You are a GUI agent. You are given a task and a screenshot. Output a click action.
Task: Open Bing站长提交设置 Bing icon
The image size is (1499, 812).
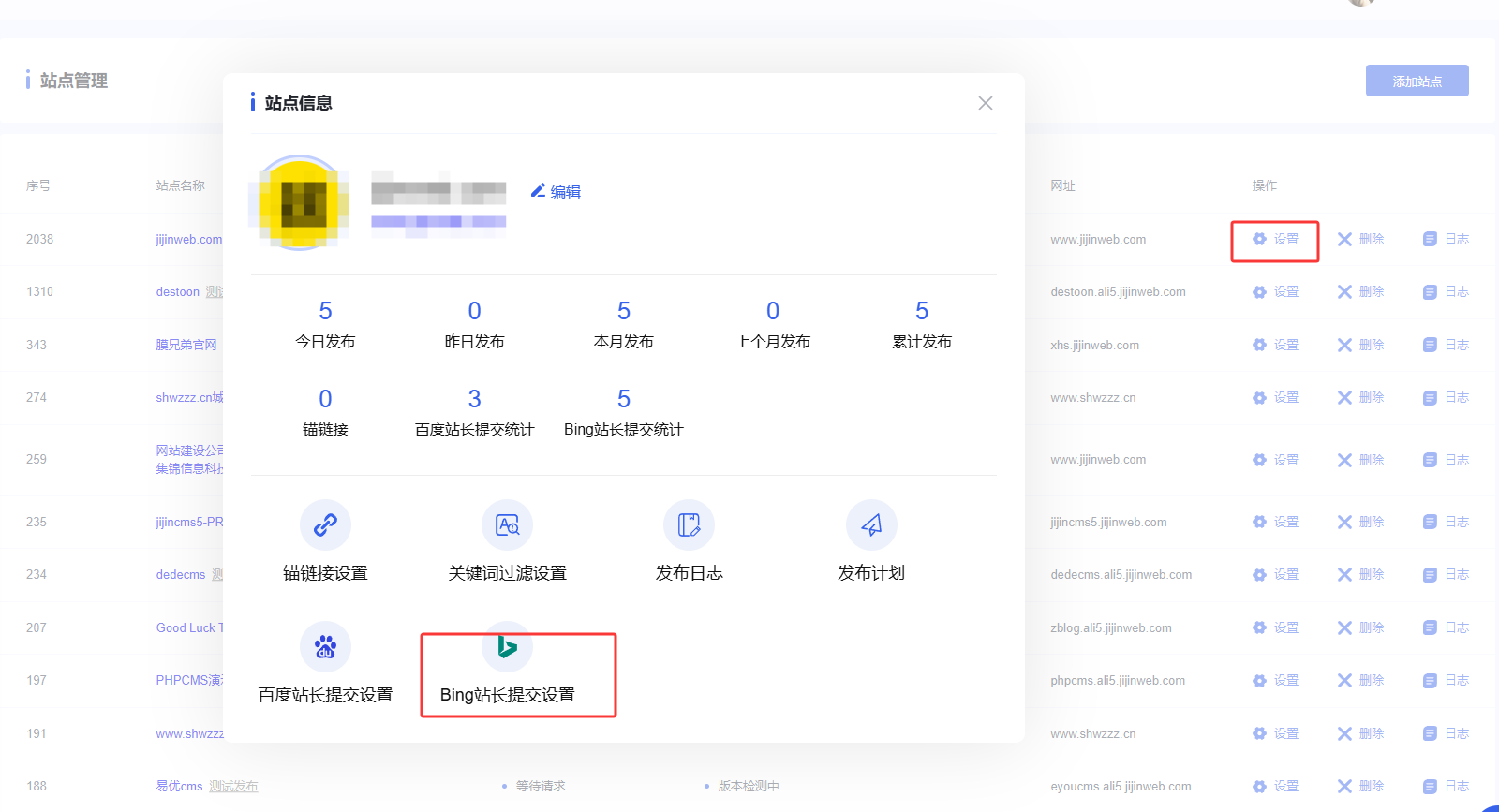[507, 646]
